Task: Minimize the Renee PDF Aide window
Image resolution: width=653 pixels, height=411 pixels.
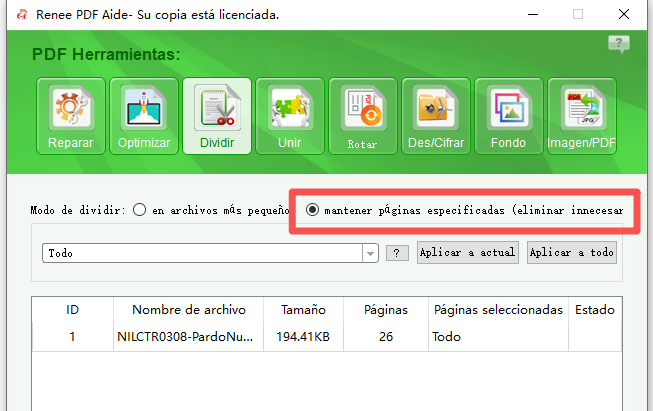Action: pos(533,15)
